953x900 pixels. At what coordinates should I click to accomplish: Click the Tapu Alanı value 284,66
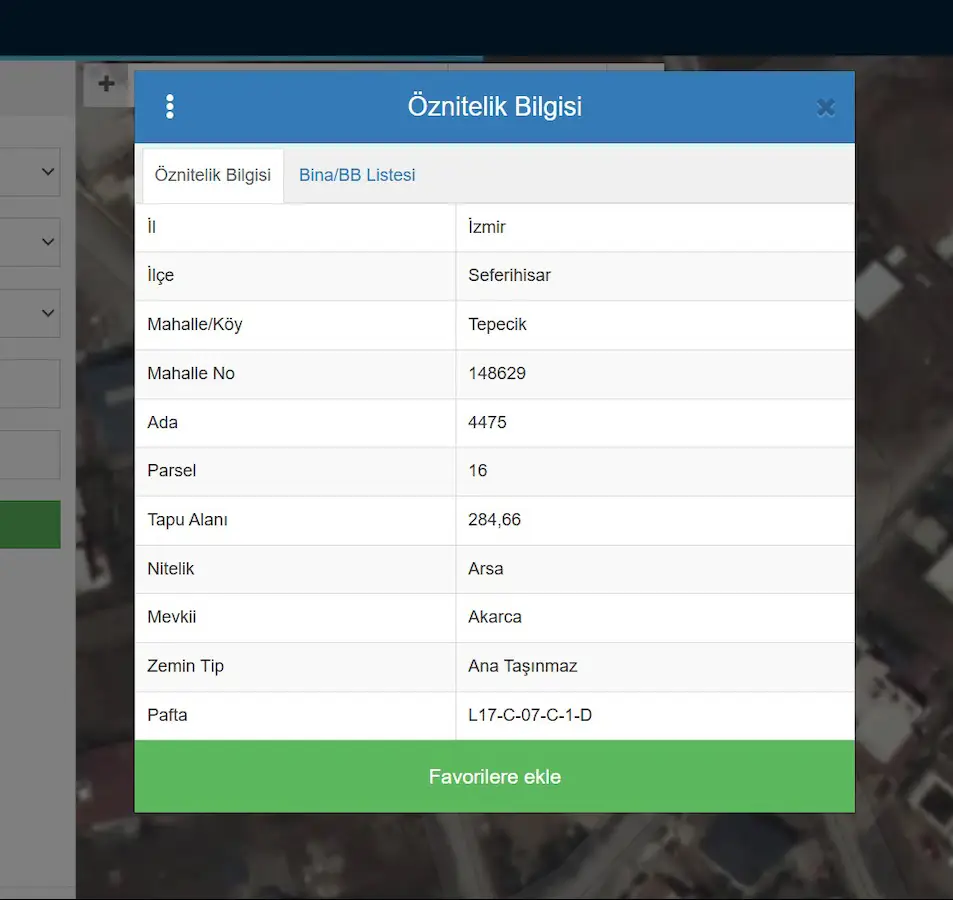[494, 520]
